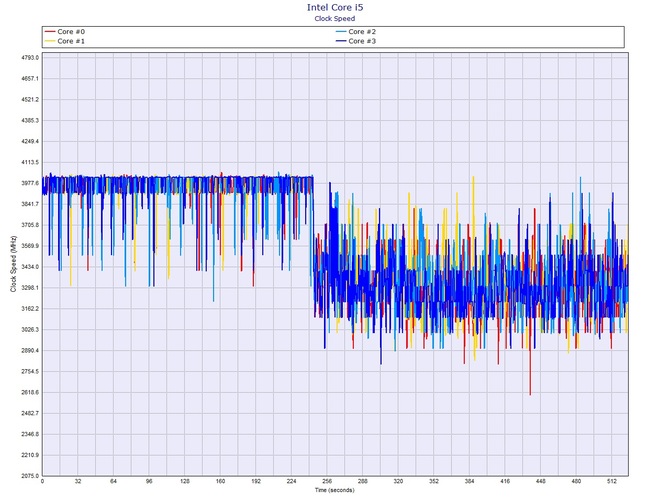This screenshot has width=670, height=502.
Task: Click the 2754.5 y-axis value
Action: click(x=30, y=372)
